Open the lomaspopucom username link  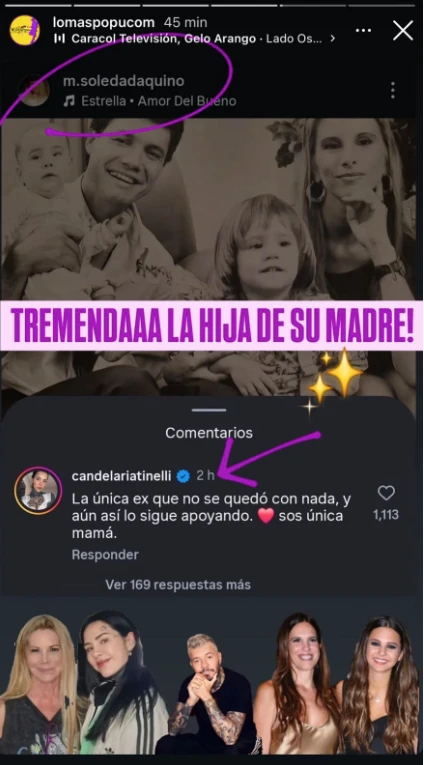[x=103, y=22]
